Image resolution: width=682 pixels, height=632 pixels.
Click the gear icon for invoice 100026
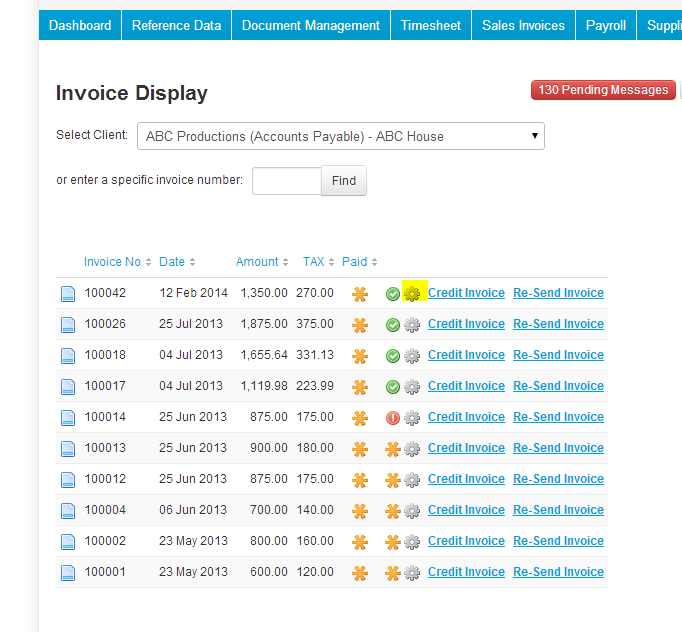tap(412, 325)
